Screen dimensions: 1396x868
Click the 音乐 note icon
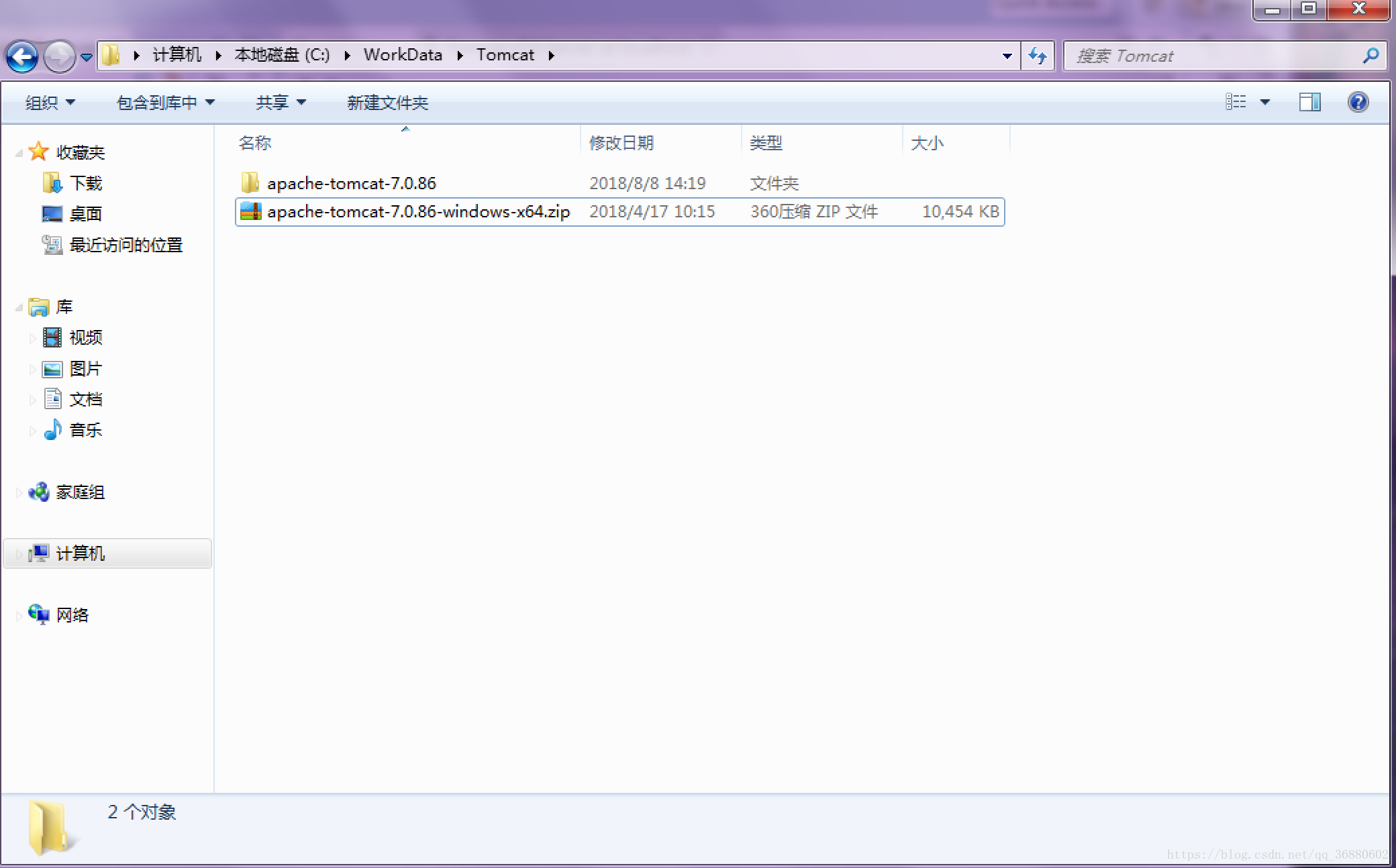(52, 429)
